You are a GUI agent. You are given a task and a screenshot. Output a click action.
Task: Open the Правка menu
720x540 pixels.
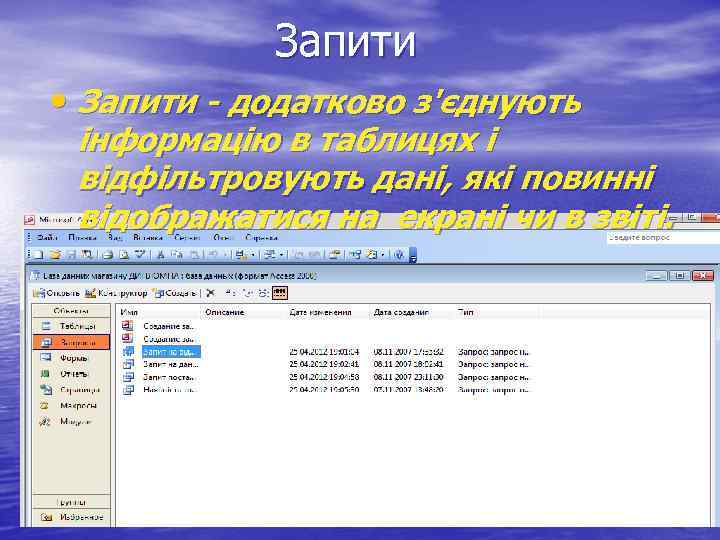point(82,238)
